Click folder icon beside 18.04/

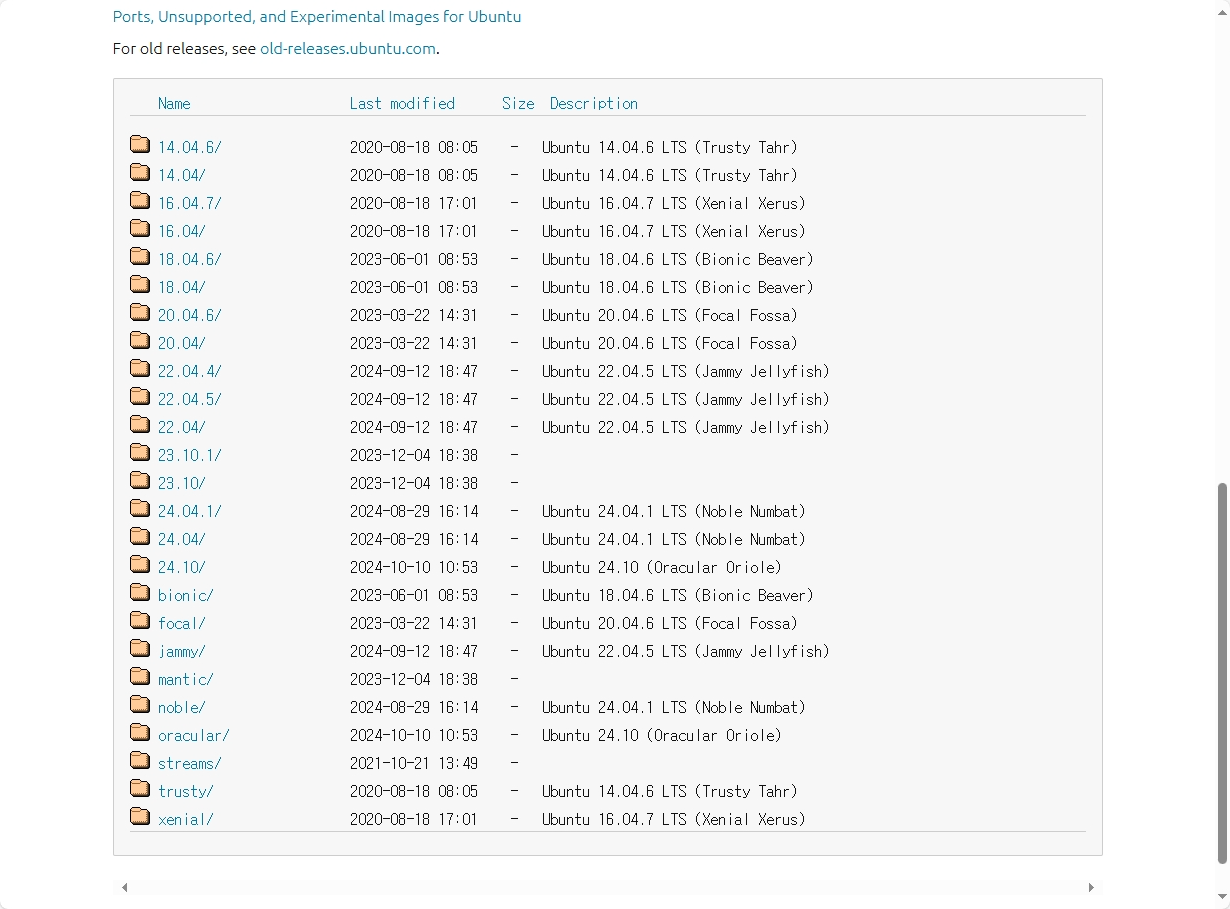point(140,284)
